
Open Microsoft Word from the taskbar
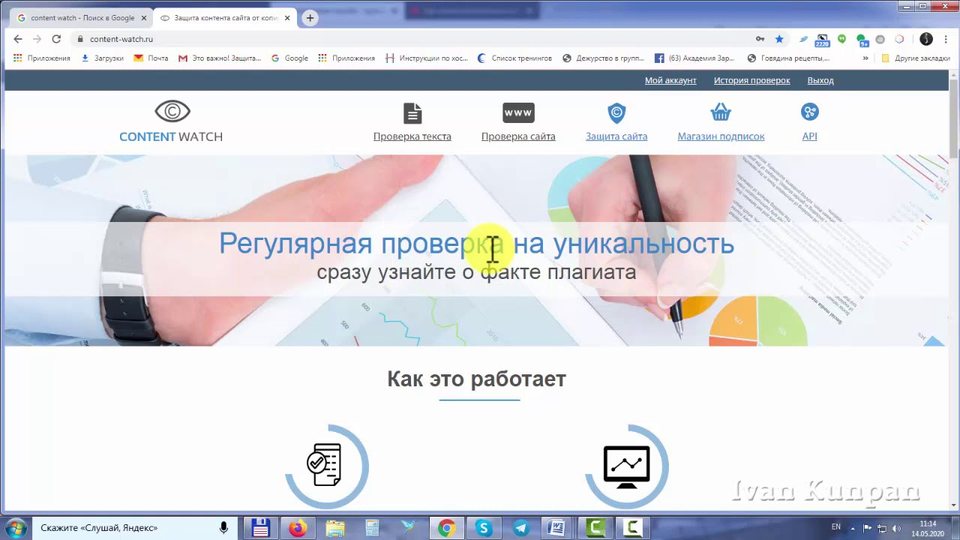click(557, 527)
